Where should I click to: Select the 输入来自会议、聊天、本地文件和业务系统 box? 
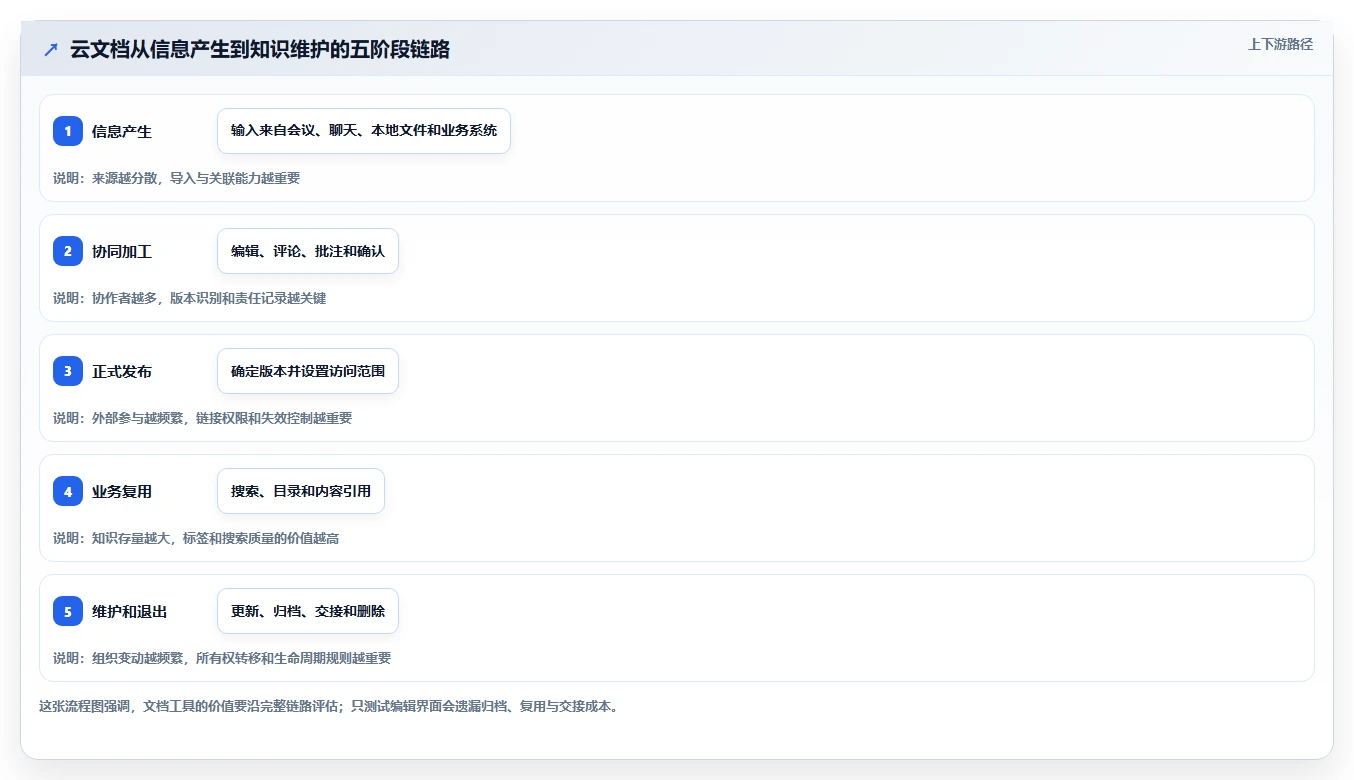[x=364, y=131]
